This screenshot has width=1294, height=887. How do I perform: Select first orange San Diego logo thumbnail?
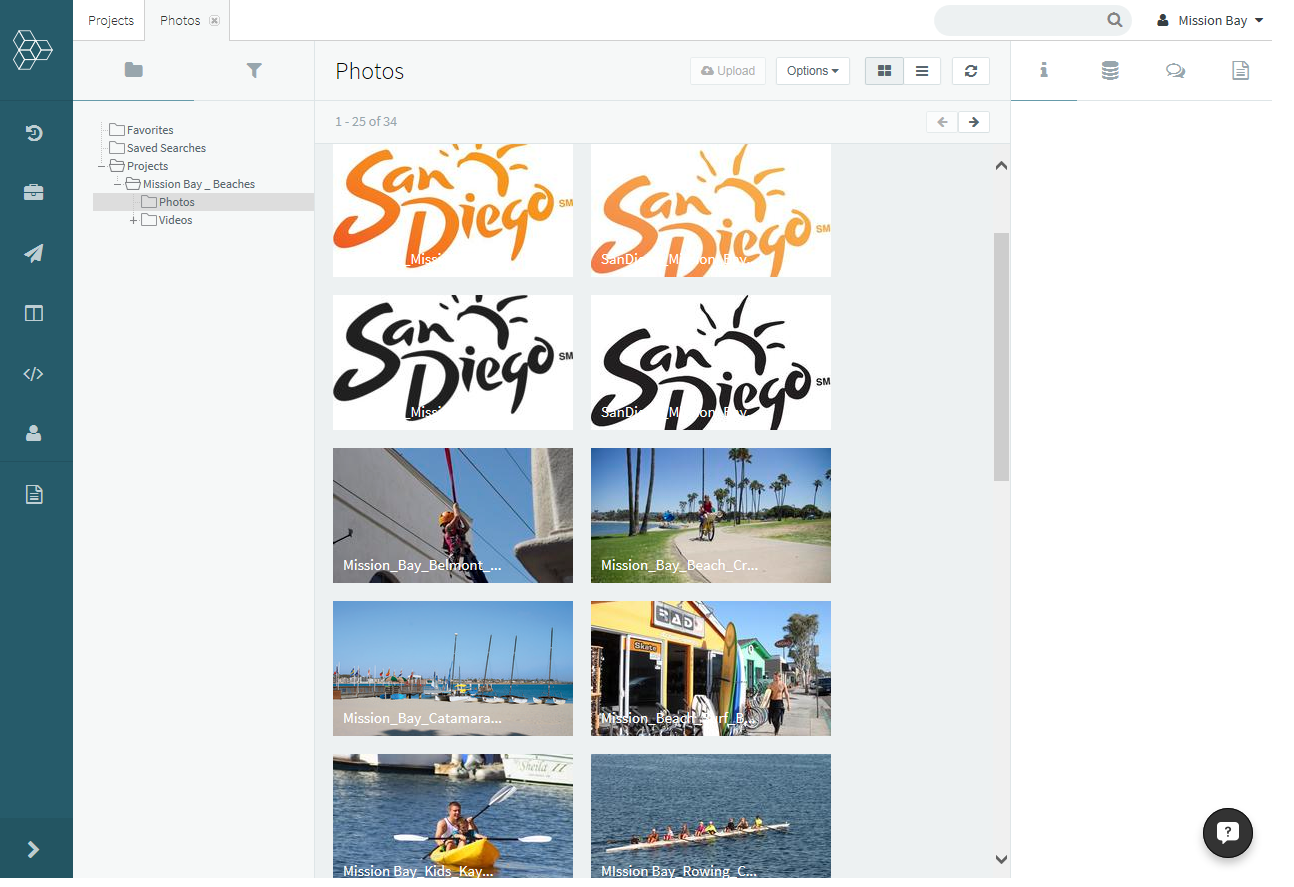point(453,210)
